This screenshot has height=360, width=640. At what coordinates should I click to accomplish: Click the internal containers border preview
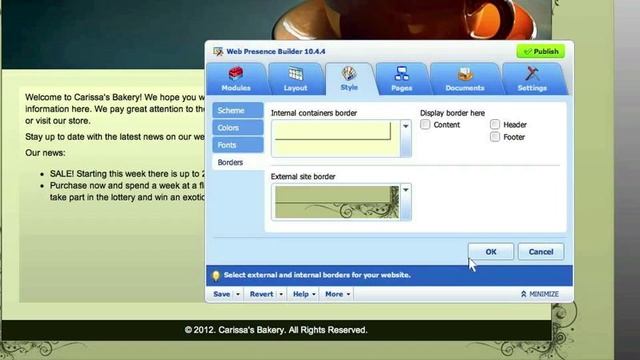click(336, 138)
